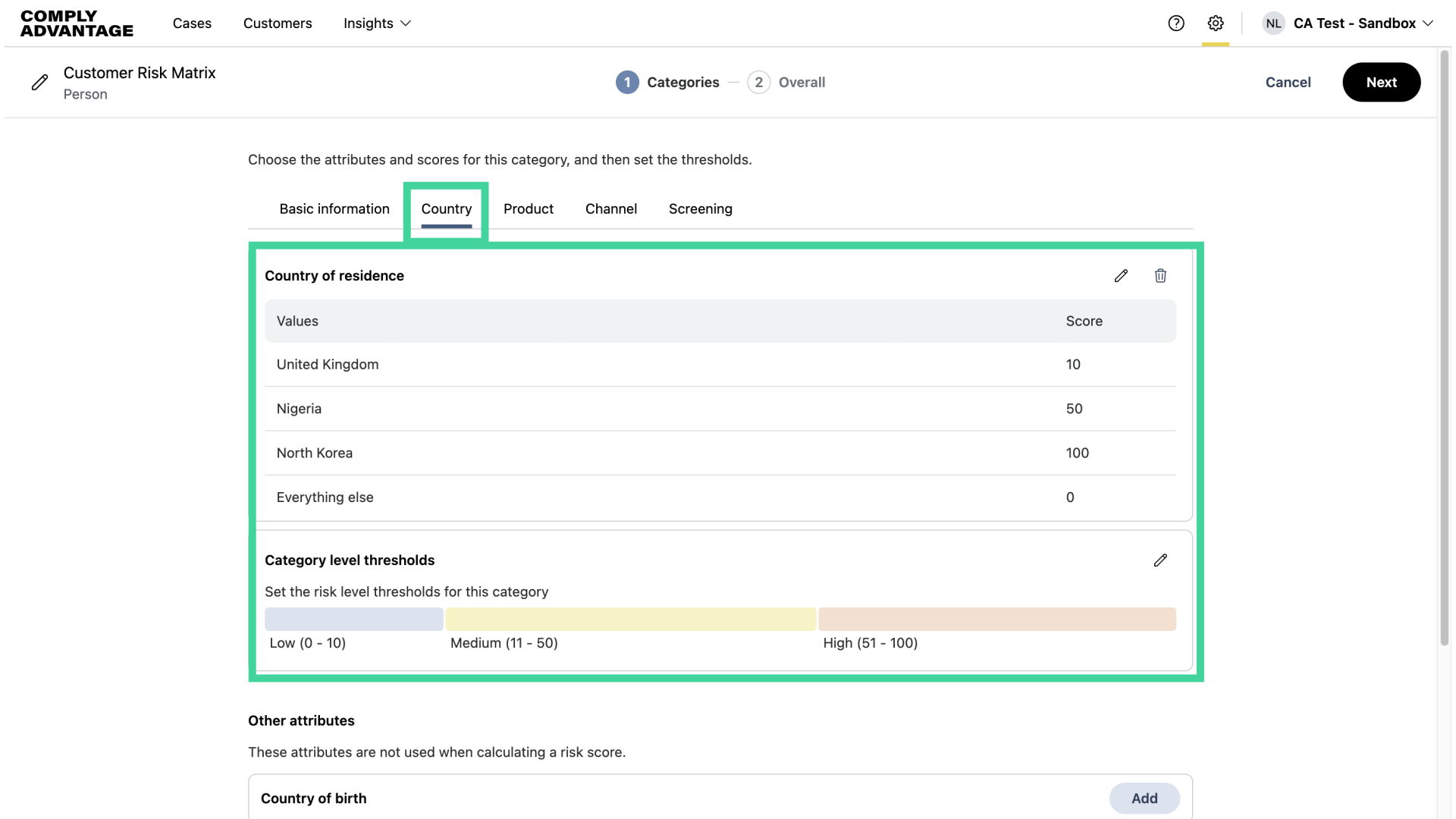
Task: Click the NL user avatar
Action: [x=1273, y=23]
